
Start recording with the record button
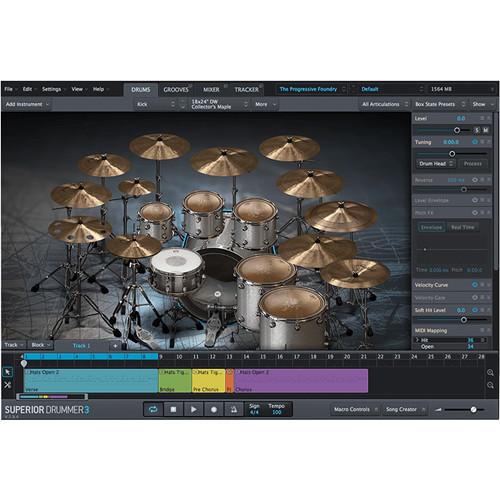[x=214, y=409]
